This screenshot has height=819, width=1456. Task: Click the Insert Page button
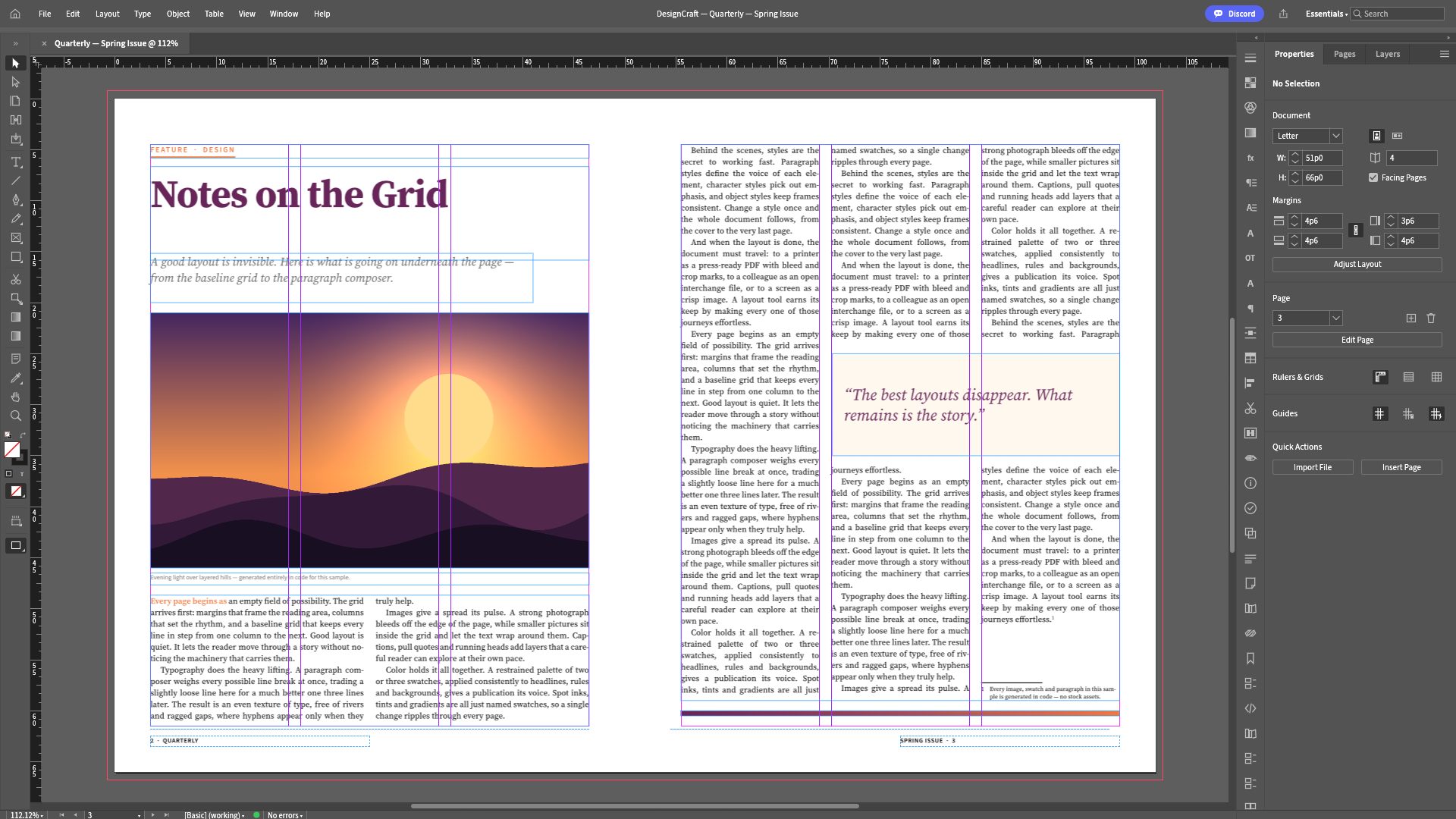[1401, 467]
